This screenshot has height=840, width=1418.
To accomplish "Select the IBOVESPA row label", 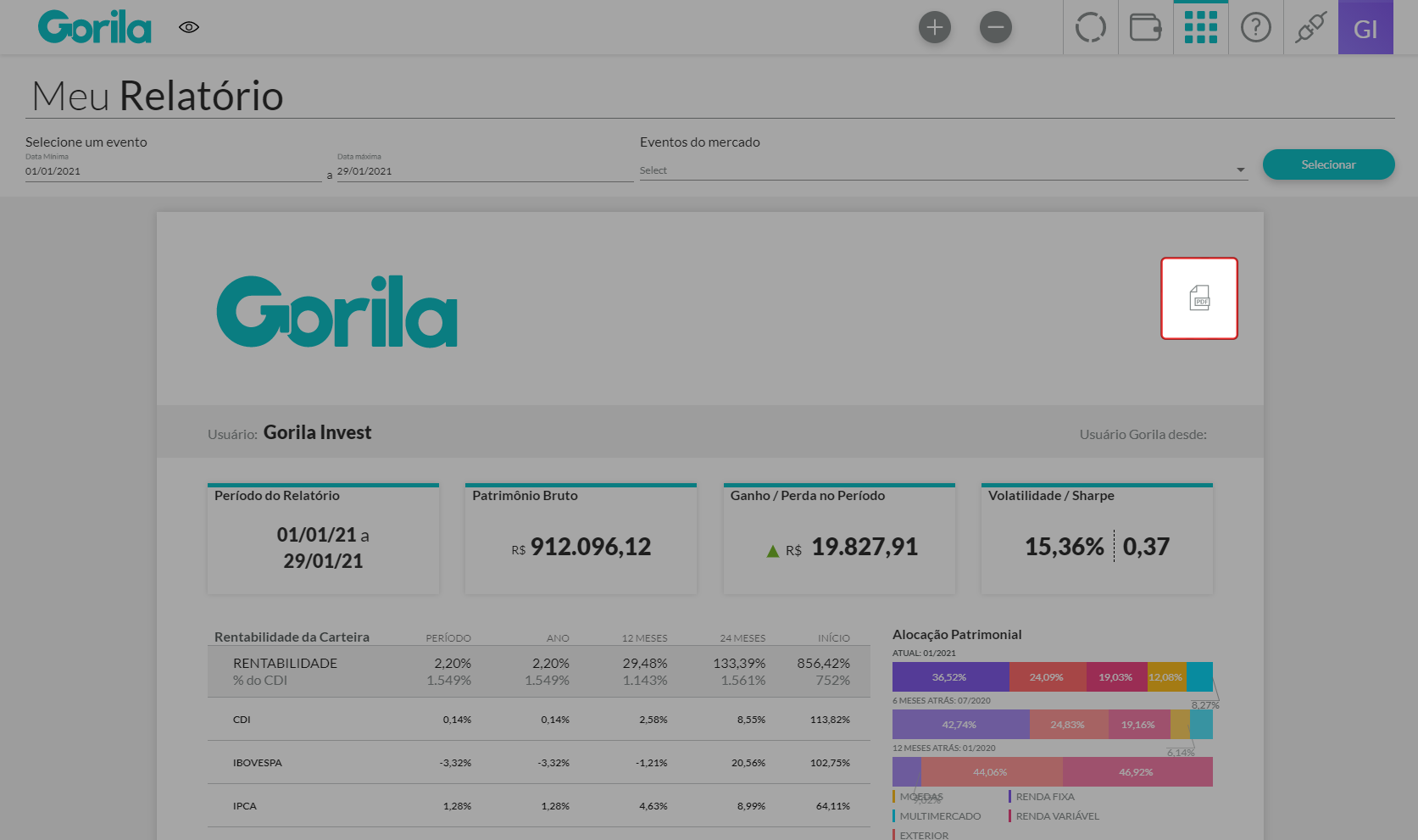I will pyautogui.click(x=258, y=763).
